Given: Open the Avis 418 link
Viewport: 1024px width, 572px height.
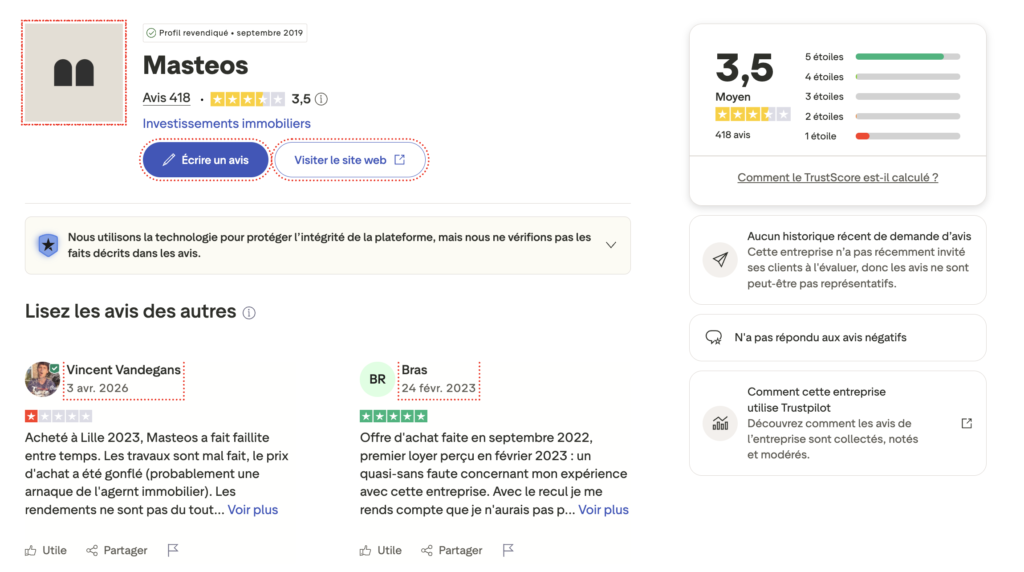Looking at the screenshot, I should click(167, 98).
